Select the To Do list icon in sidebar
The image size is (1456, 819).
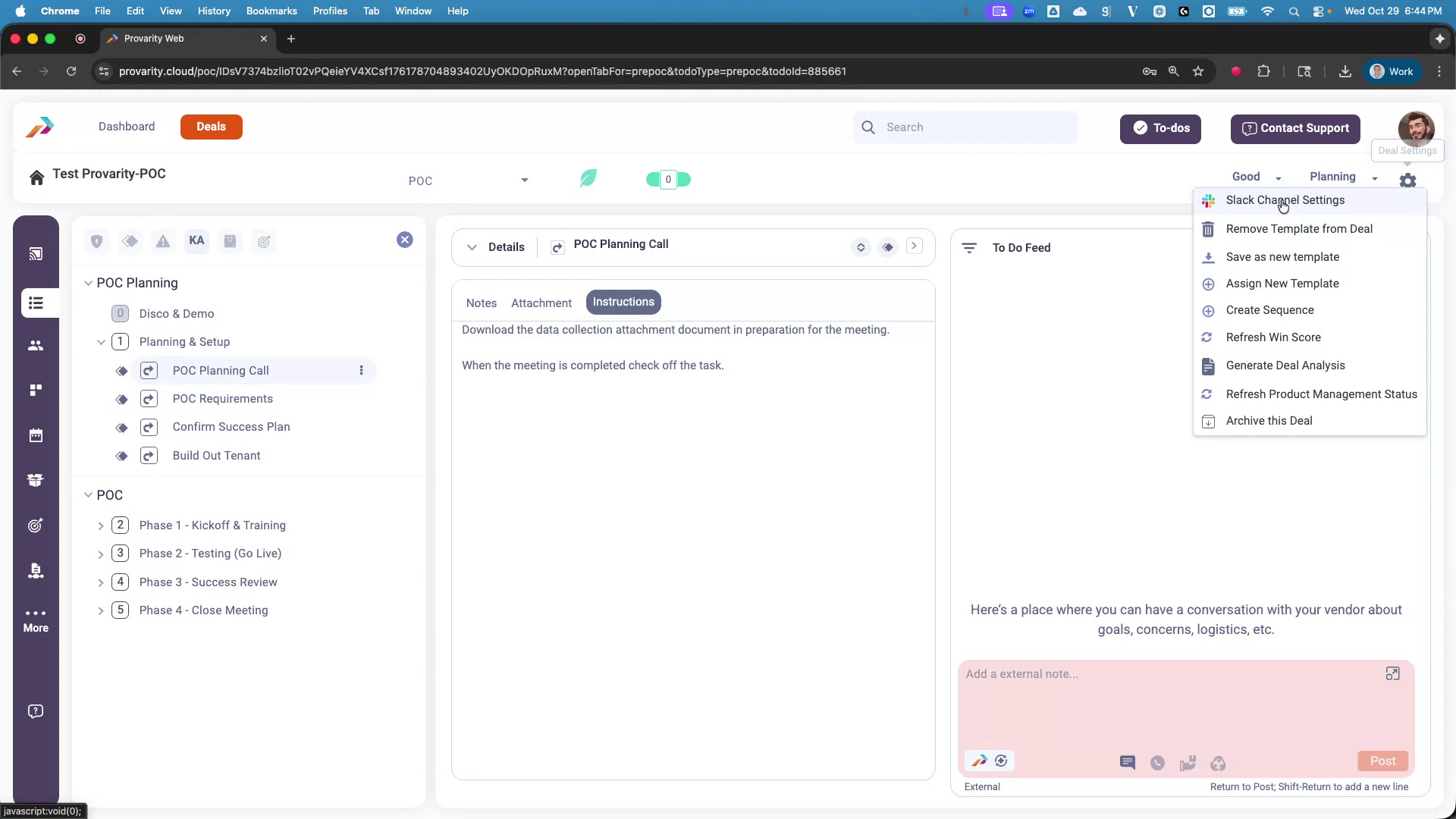(36, 303)
